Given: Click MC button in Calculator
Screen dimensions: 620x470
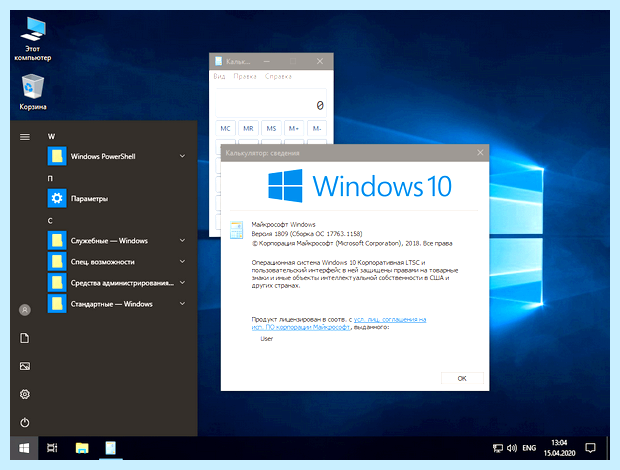Looking at the screenshot, I should 225,128.
